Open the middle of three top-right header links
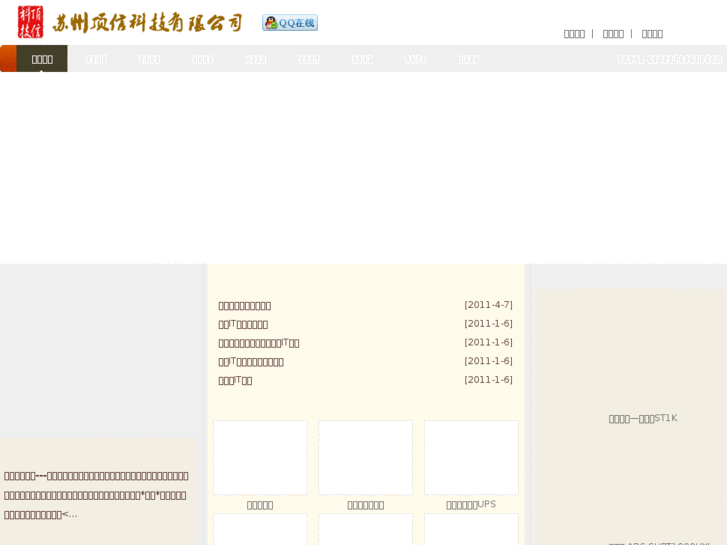727x545 pixels. [613, 34]
